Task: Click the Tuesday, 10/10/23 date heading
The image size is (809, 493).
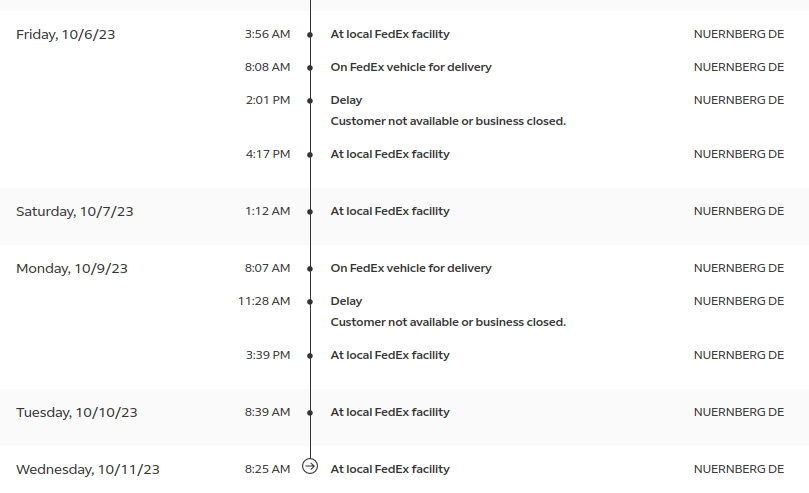Action: (77, 413)
